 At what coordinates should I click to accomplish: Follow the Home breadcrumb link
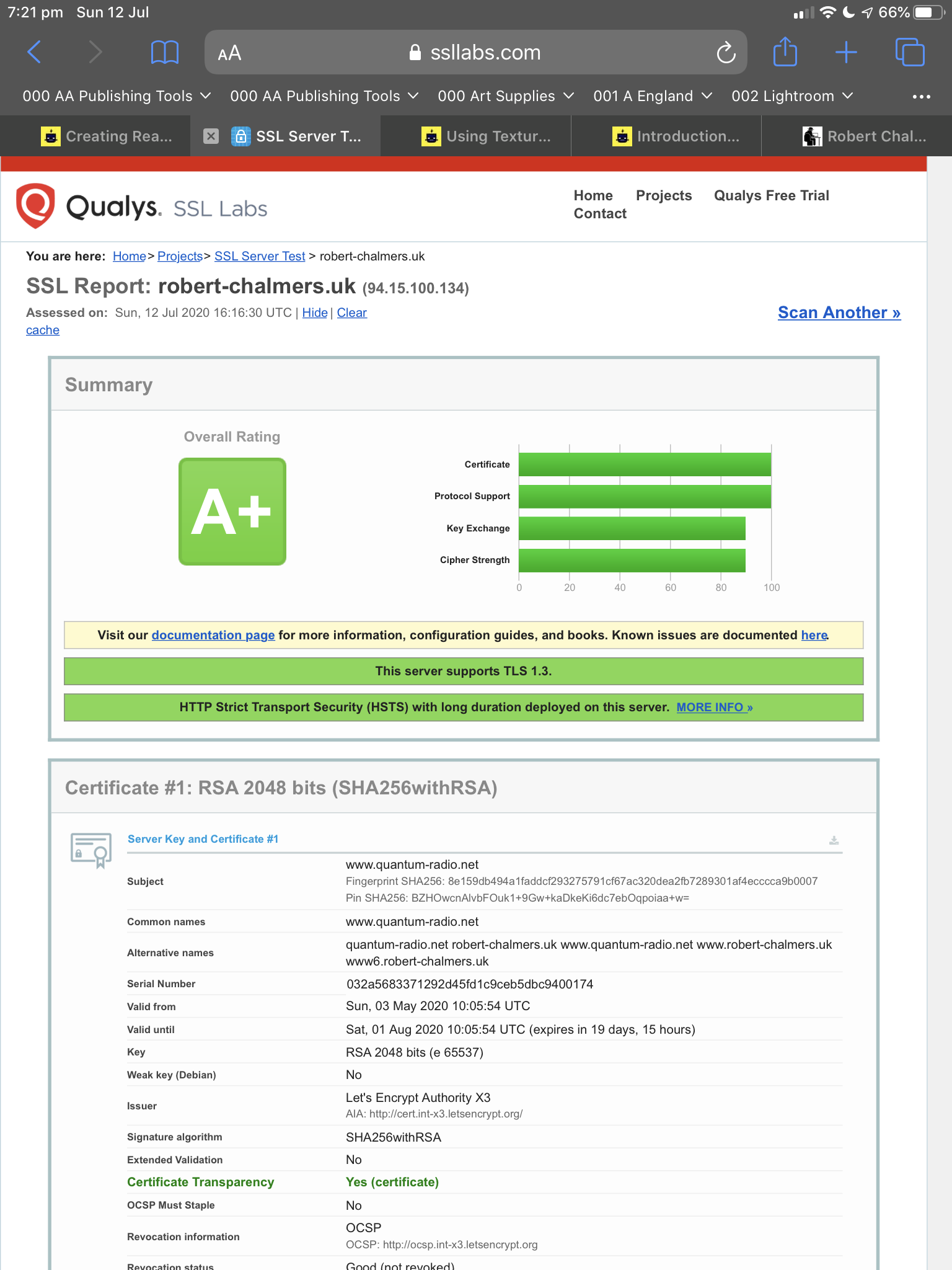[130, 256]
